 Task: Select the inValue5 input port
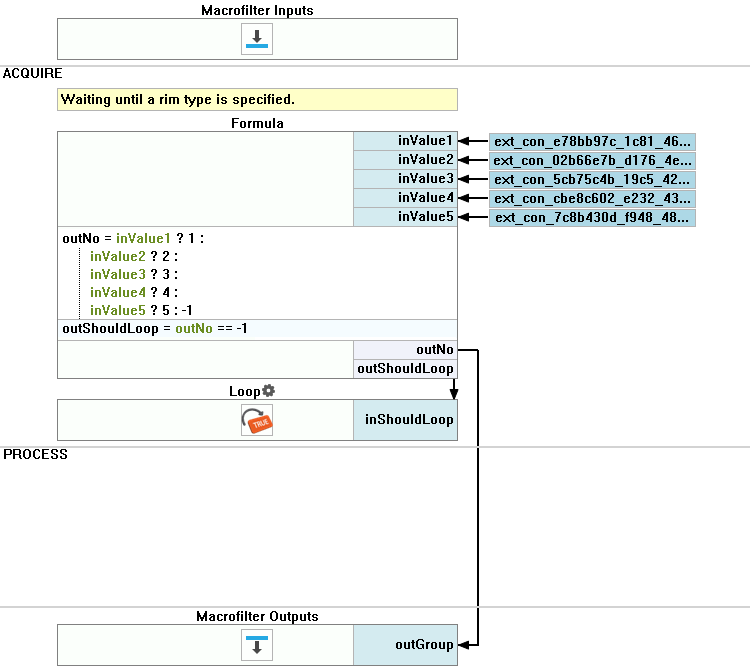(405, 217)
